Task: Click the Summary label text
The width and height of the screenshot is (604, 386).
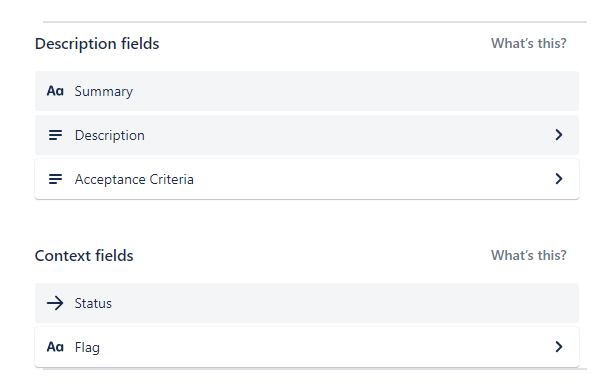Action: (x=104, y=92)
